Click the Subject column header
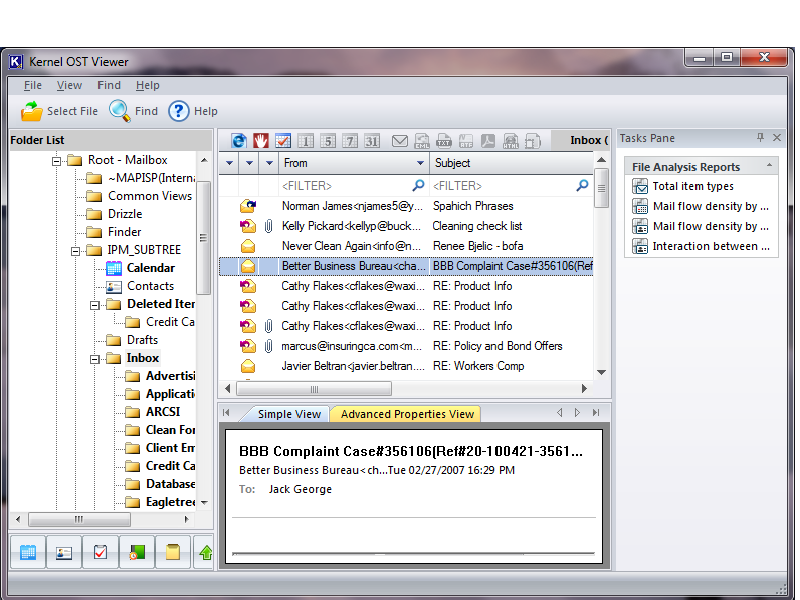 (x=511, y=163)
